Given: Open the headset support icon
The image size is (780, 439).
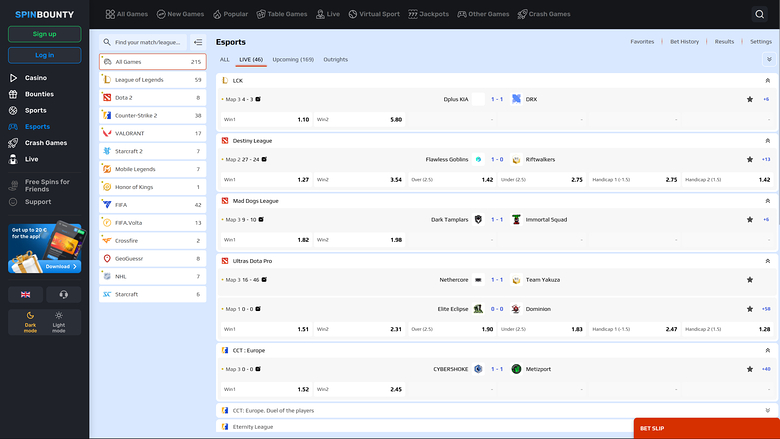Looking at the screenshot, I should [x=64, y=294].
